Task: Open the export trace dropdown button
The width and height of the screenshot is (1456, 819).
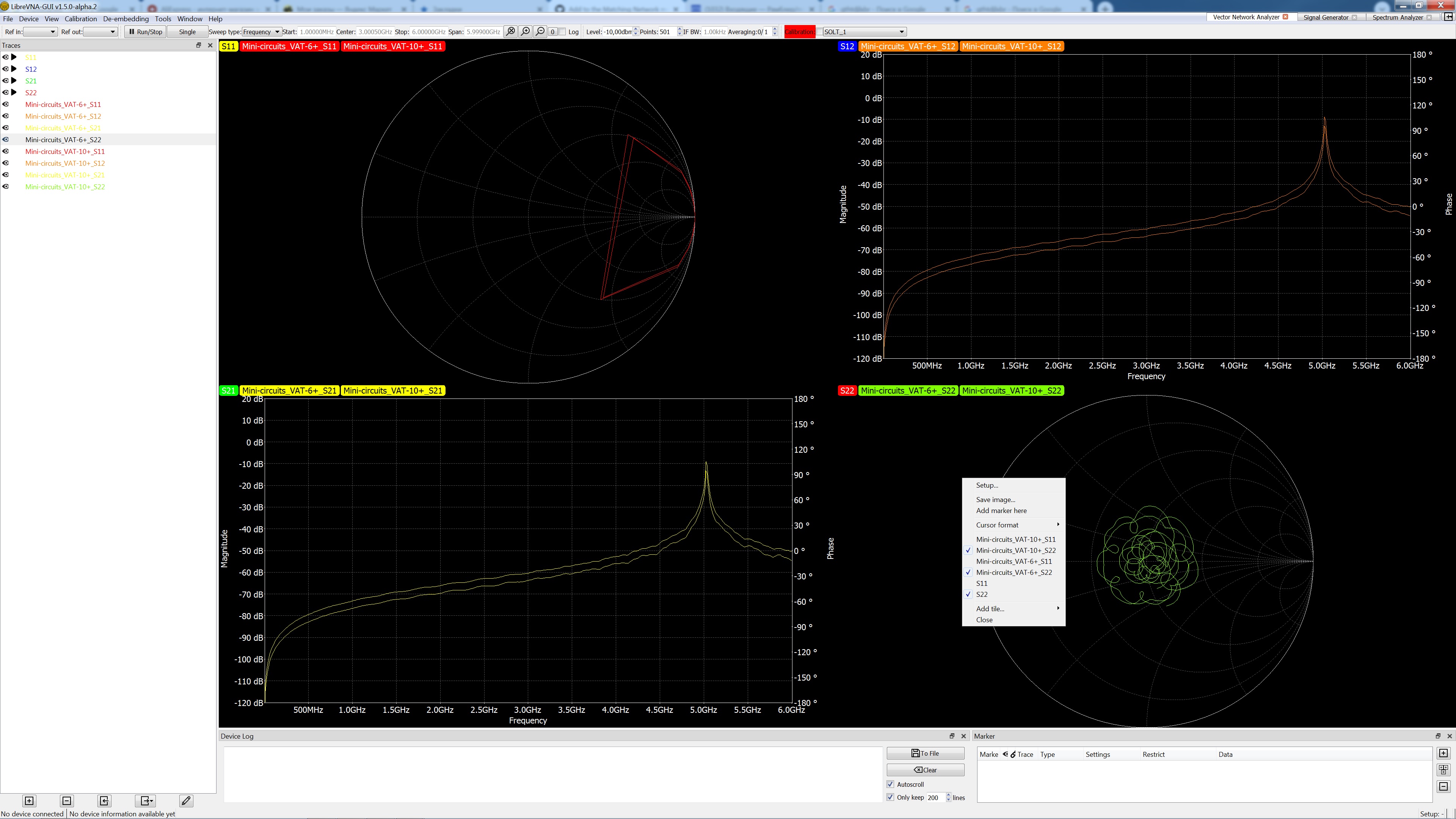Action: click(146, 800)
